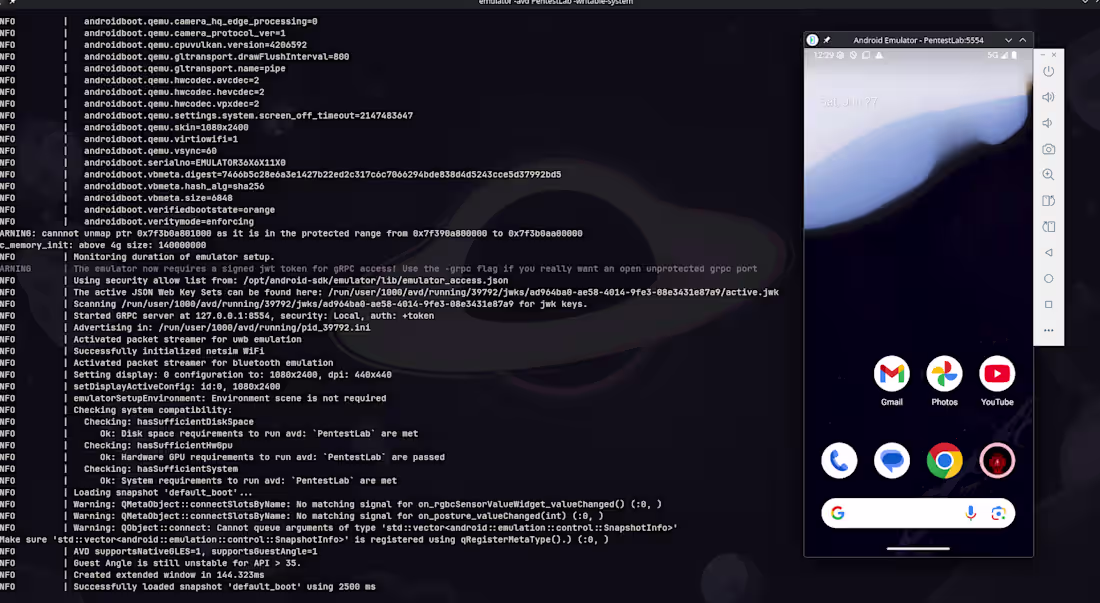1100x603 pixels.
Task: Launch the YouTube app
Action: pyautogui.click(x=997, y=374)
